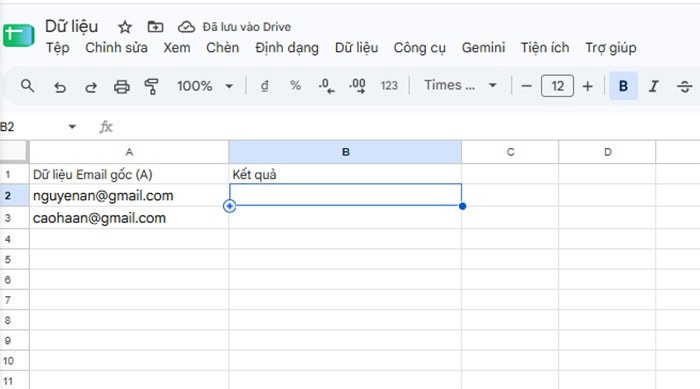Select row 7 header
The image size is (700, 389).
tap(14, 300)
